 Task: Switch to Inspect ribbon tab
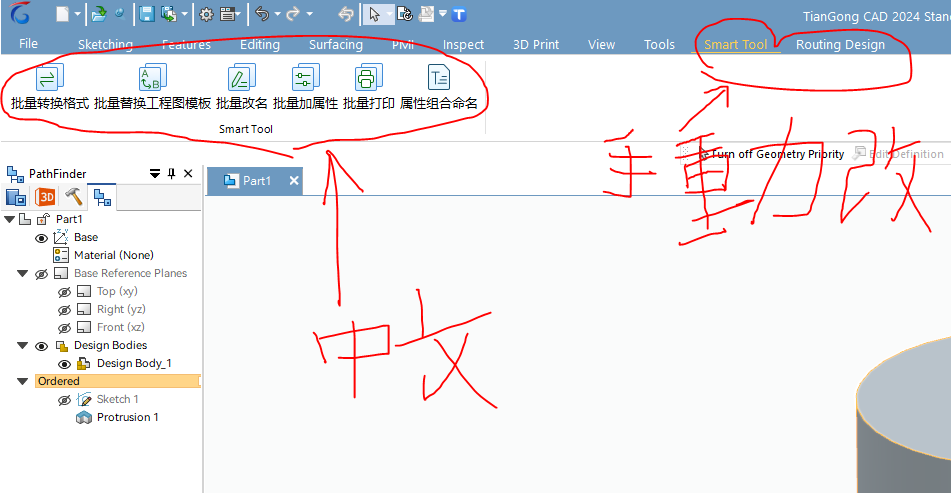tap(463, 44)
